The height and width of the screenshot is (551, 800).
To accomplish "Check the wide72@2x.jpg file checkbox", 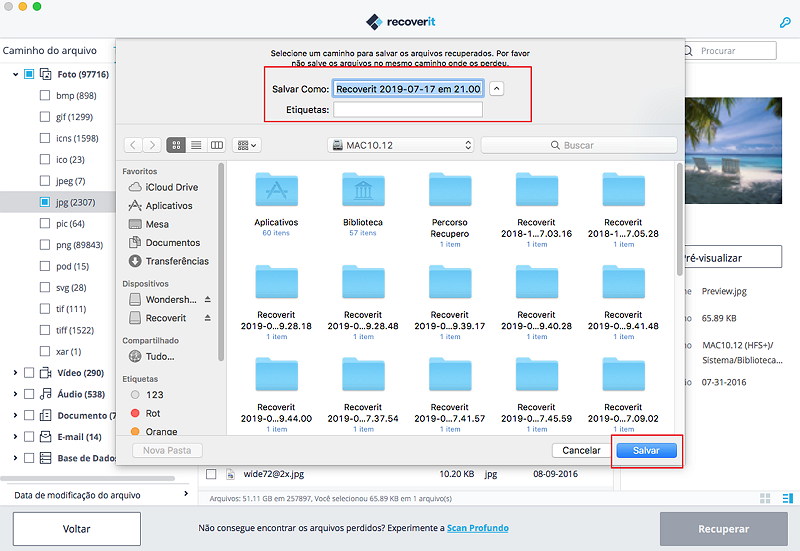I will pos(211,474).
